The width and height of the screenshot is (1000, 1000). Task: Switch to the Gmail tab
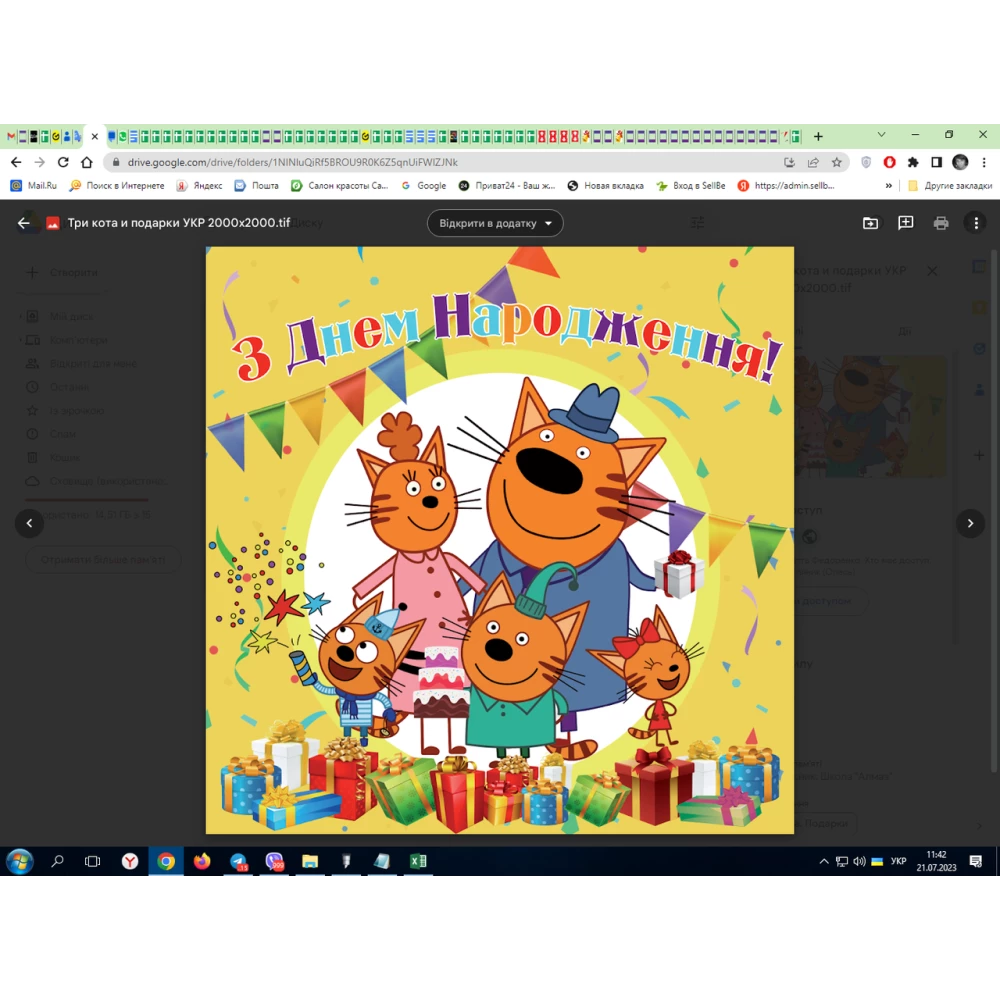pyautogui.click(x=11, y=136)
